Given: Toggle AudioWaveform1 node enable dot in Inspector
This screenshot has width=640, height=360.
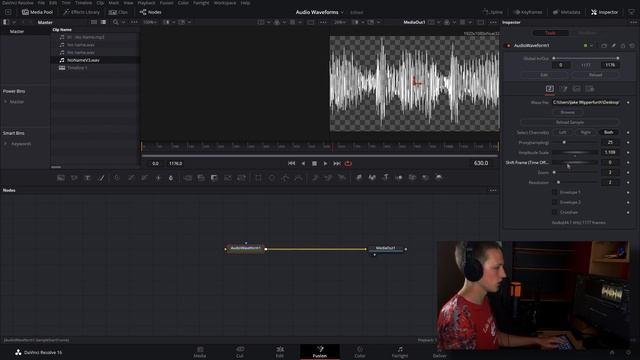Looking at the screenshot, I should 508,46.
